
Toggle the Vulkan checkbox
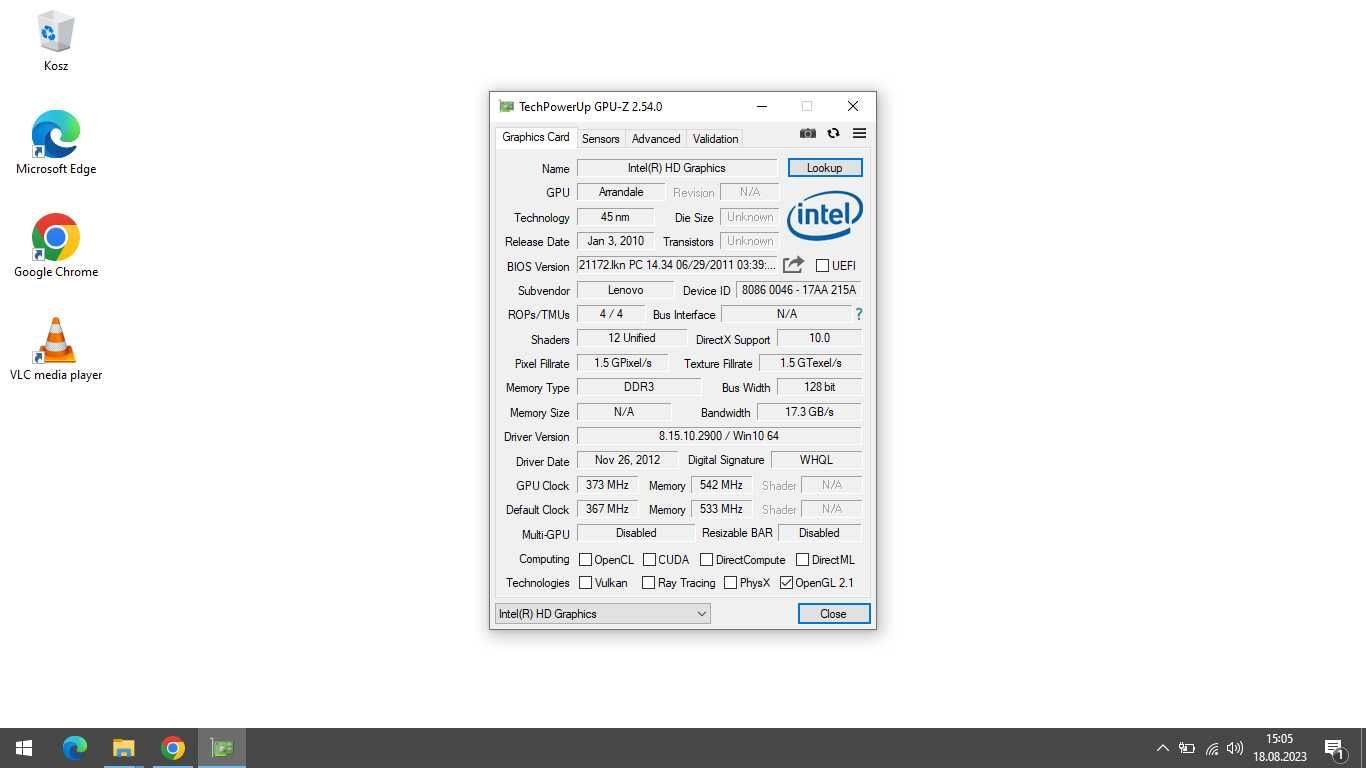[586, 583]
